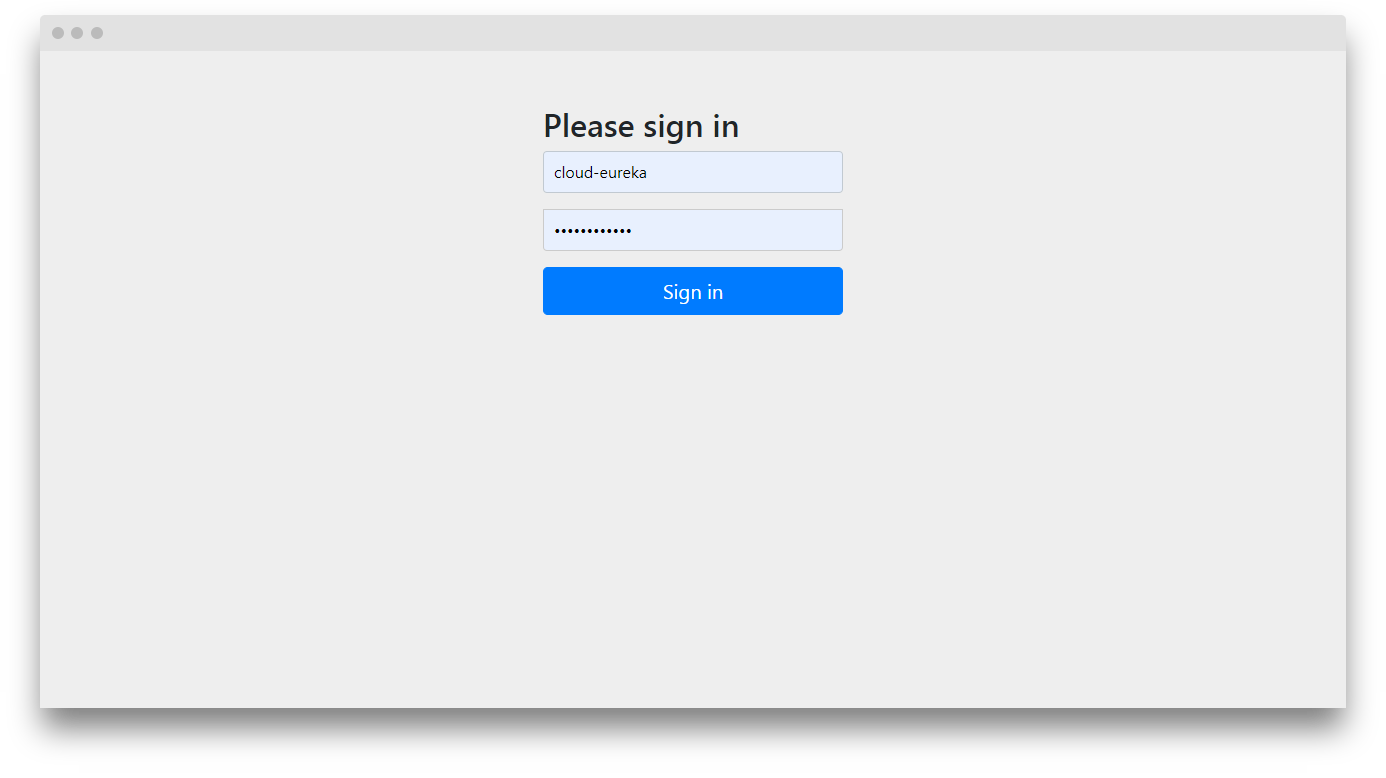Screen dimensions: 1386x778
Task: Click the middle gray window dot
Action: [x=77, y=33]
